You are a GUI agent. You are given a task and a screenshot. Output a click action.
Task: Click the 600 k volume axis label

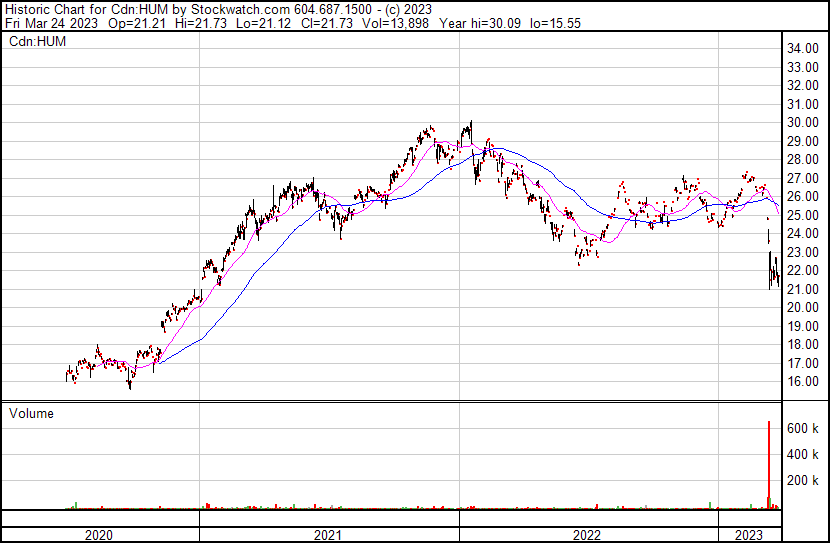[805, 428]
